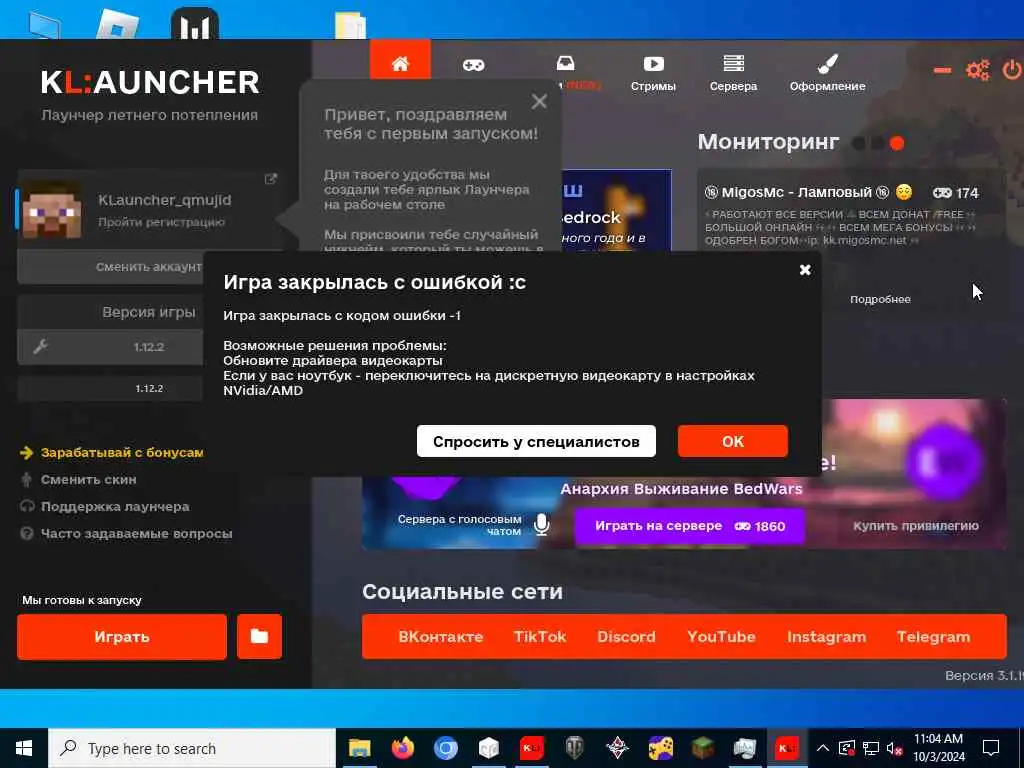Open the inbox tray tab icon
The height and width of the screenshot is (768, 1024).
coord(566,63)
